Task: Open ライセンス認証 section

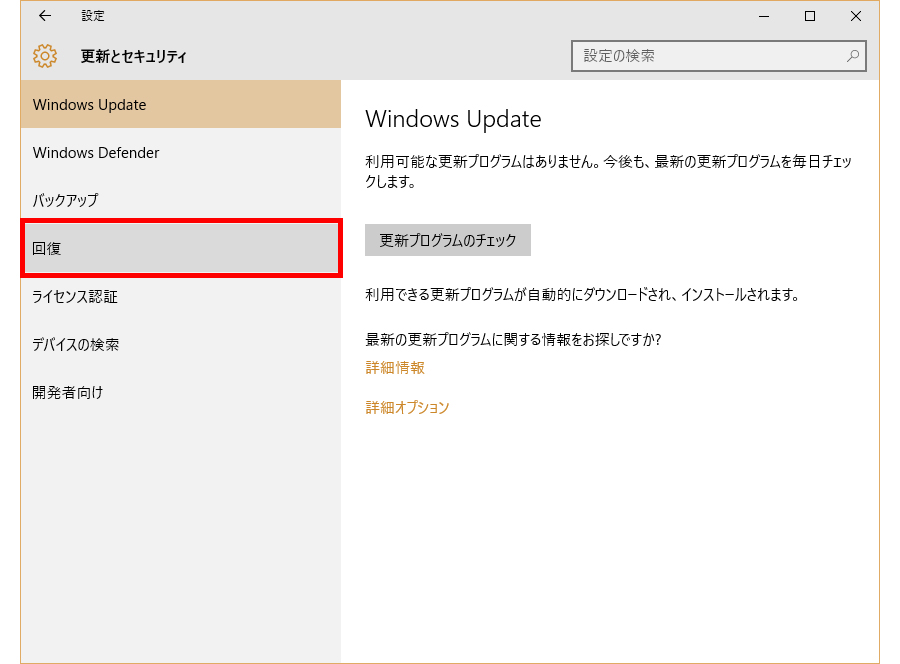Action: point(181,296)
